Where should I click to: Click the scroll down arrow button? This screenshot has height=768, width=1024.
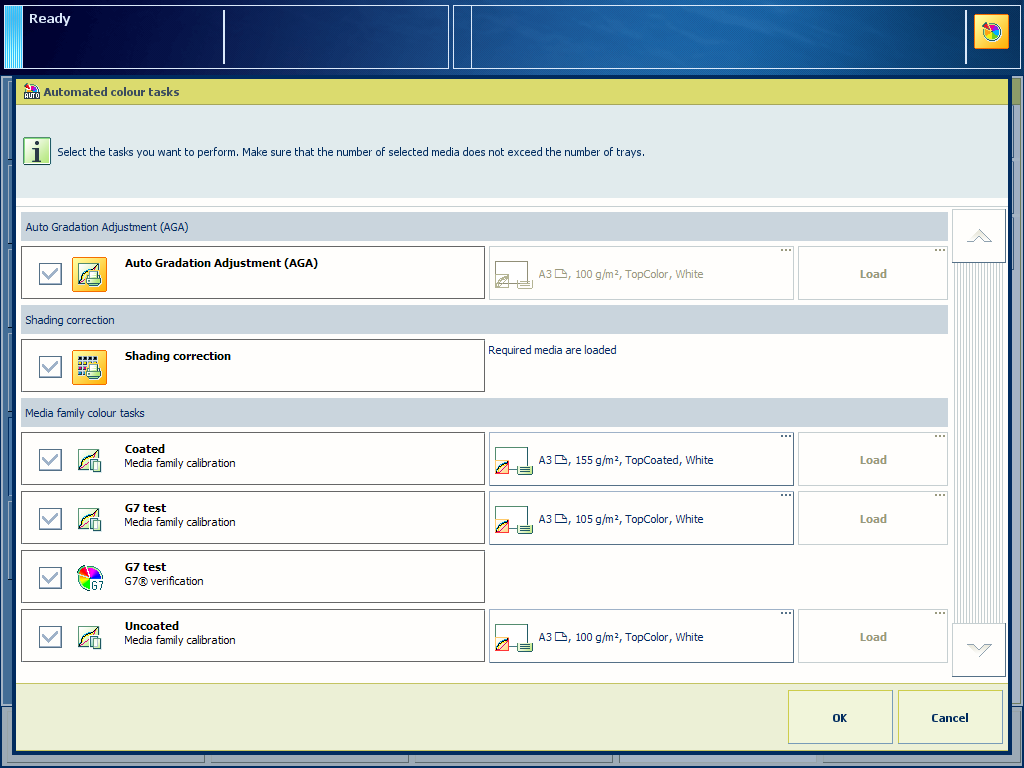[979, 650]
